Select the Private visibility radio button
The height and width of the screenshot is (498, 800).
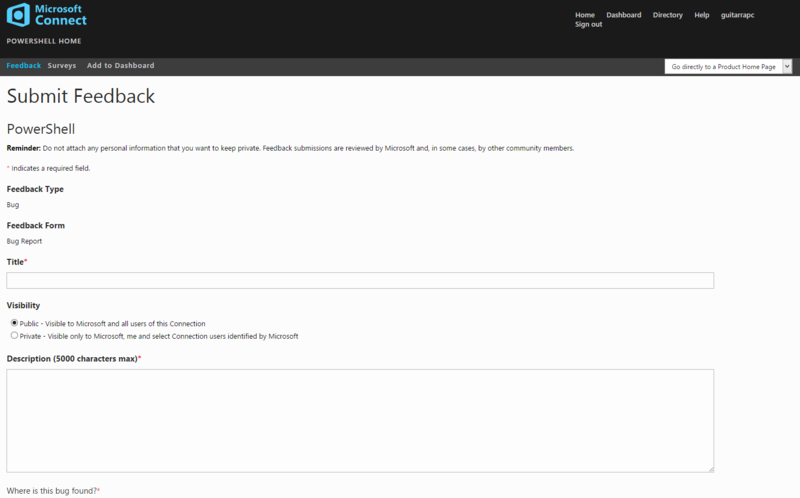point(14,335)
